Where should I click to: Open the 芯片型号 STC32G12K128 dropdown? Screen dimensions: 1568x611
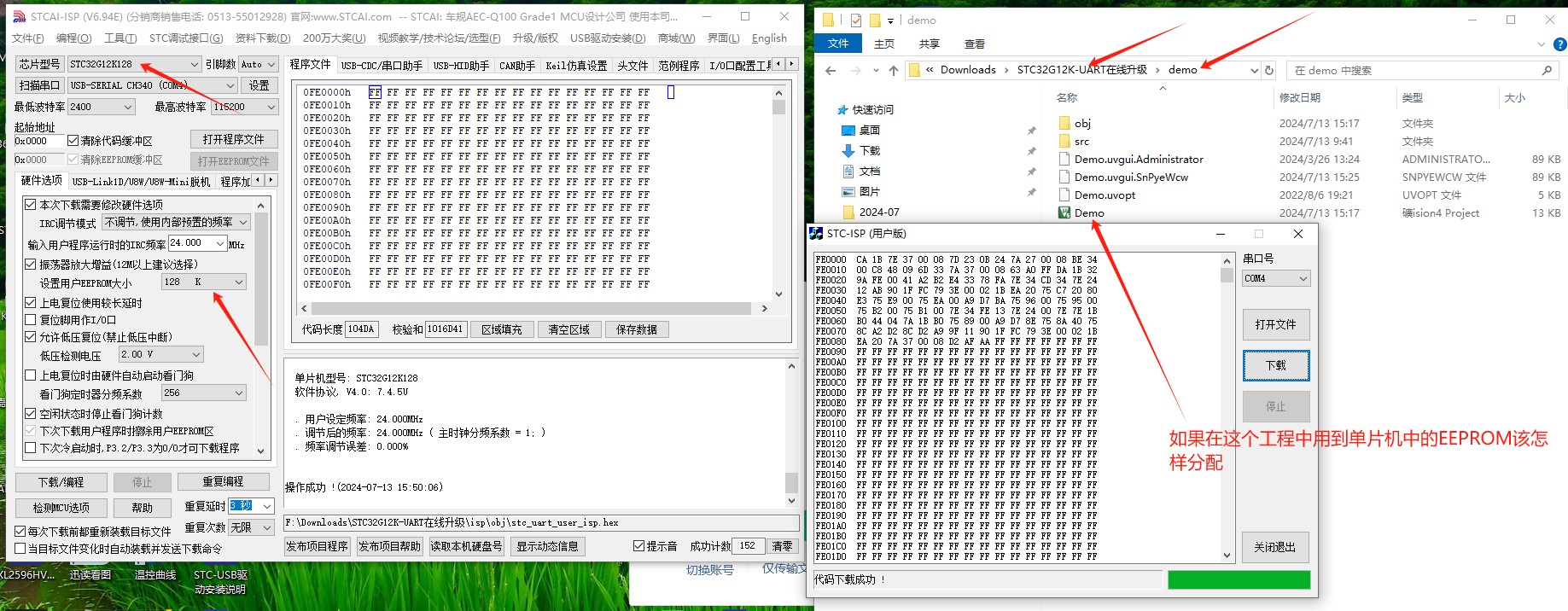(134, 64)
